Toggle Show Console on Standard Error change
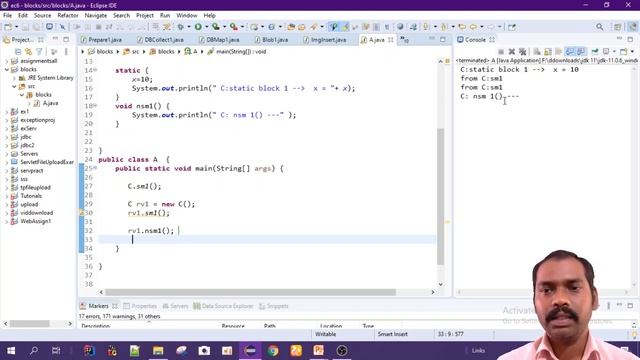The height and width of the screenshot is (360, 640). point(580,51)
